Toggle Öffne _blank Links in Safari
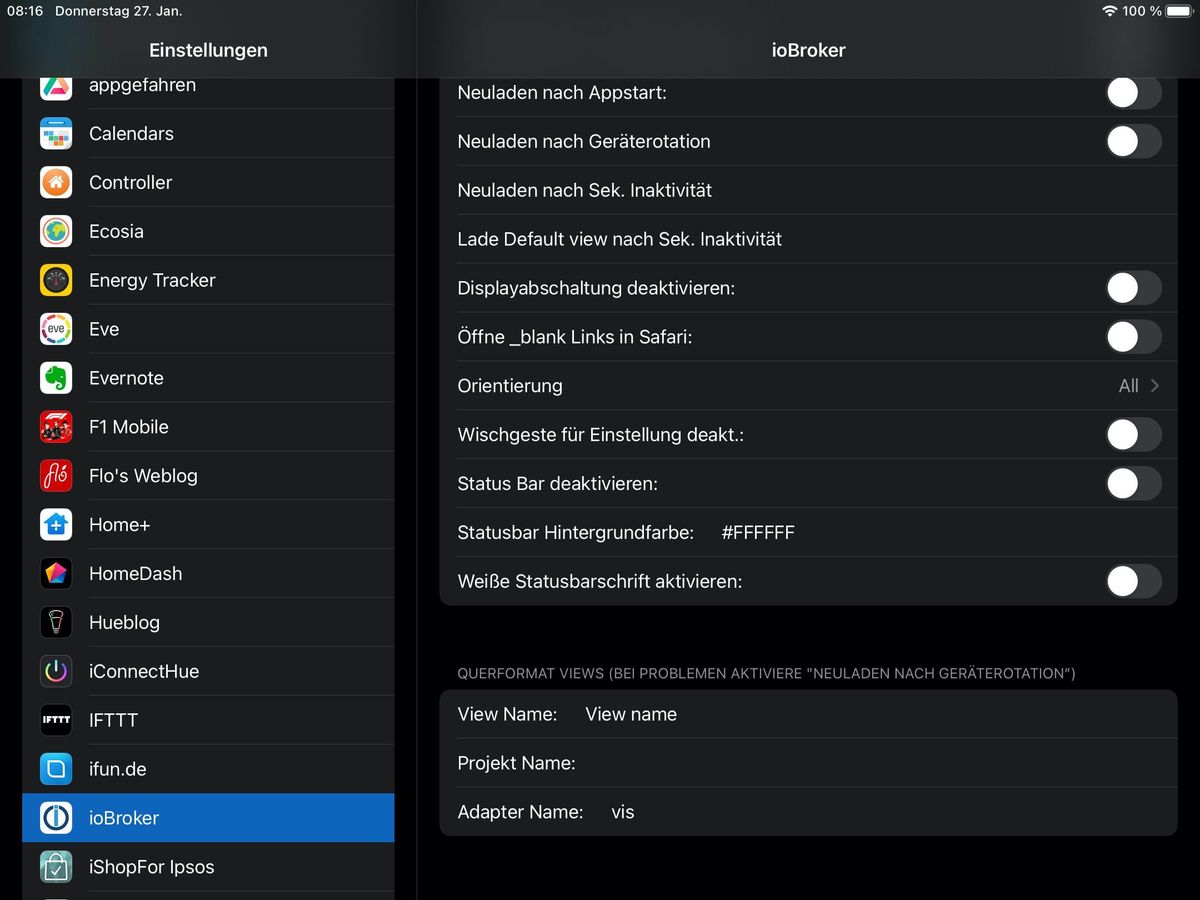 pos(1133,337)
